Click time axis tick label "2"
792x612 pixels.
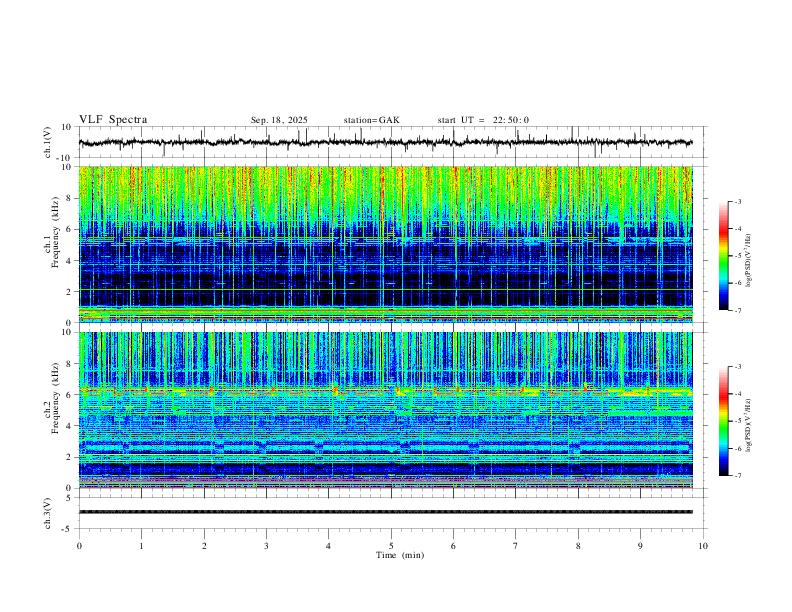204,546
